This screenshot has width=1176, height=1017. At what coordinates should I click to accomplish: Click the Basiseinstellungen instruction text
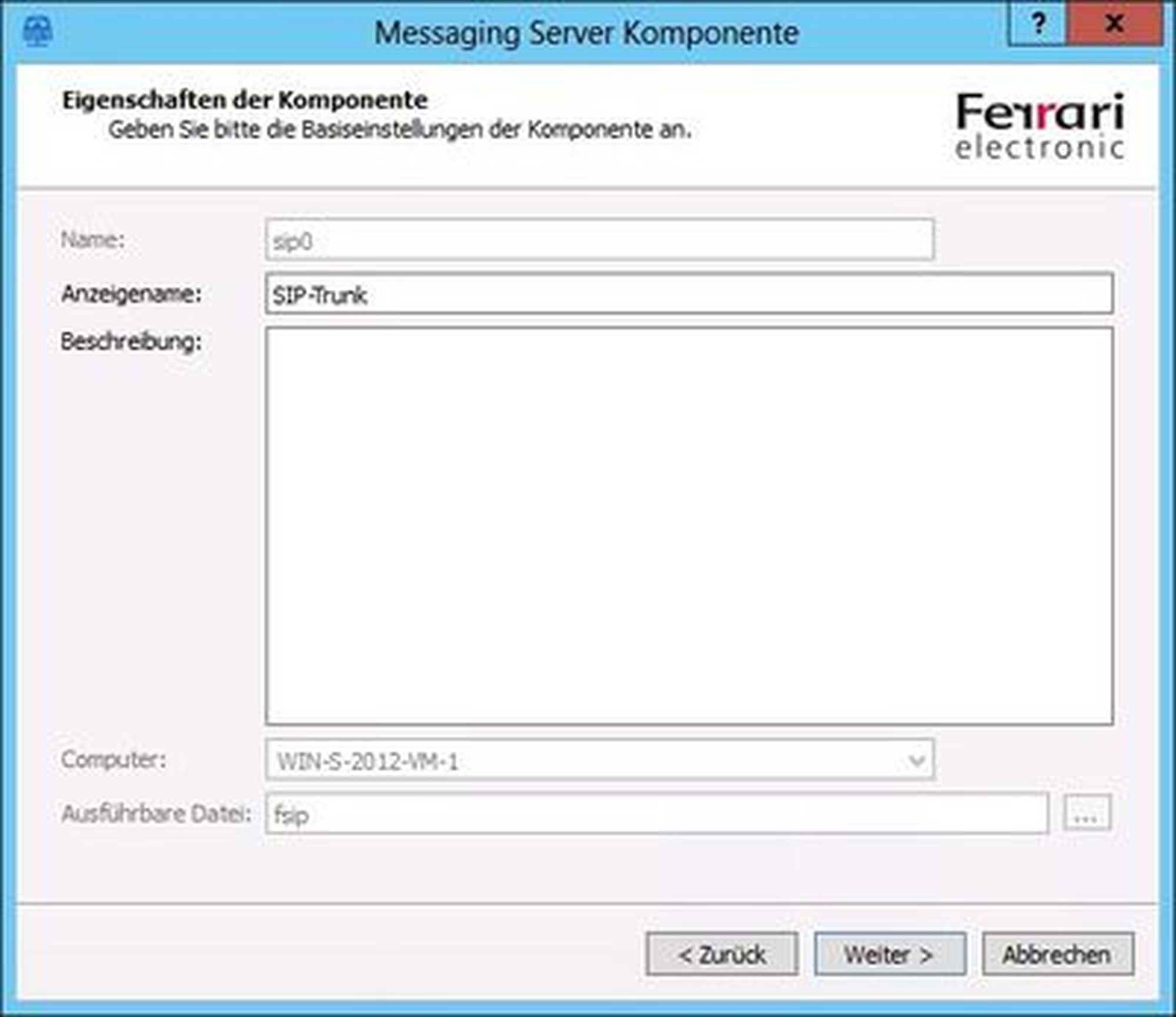coord(400,130)
